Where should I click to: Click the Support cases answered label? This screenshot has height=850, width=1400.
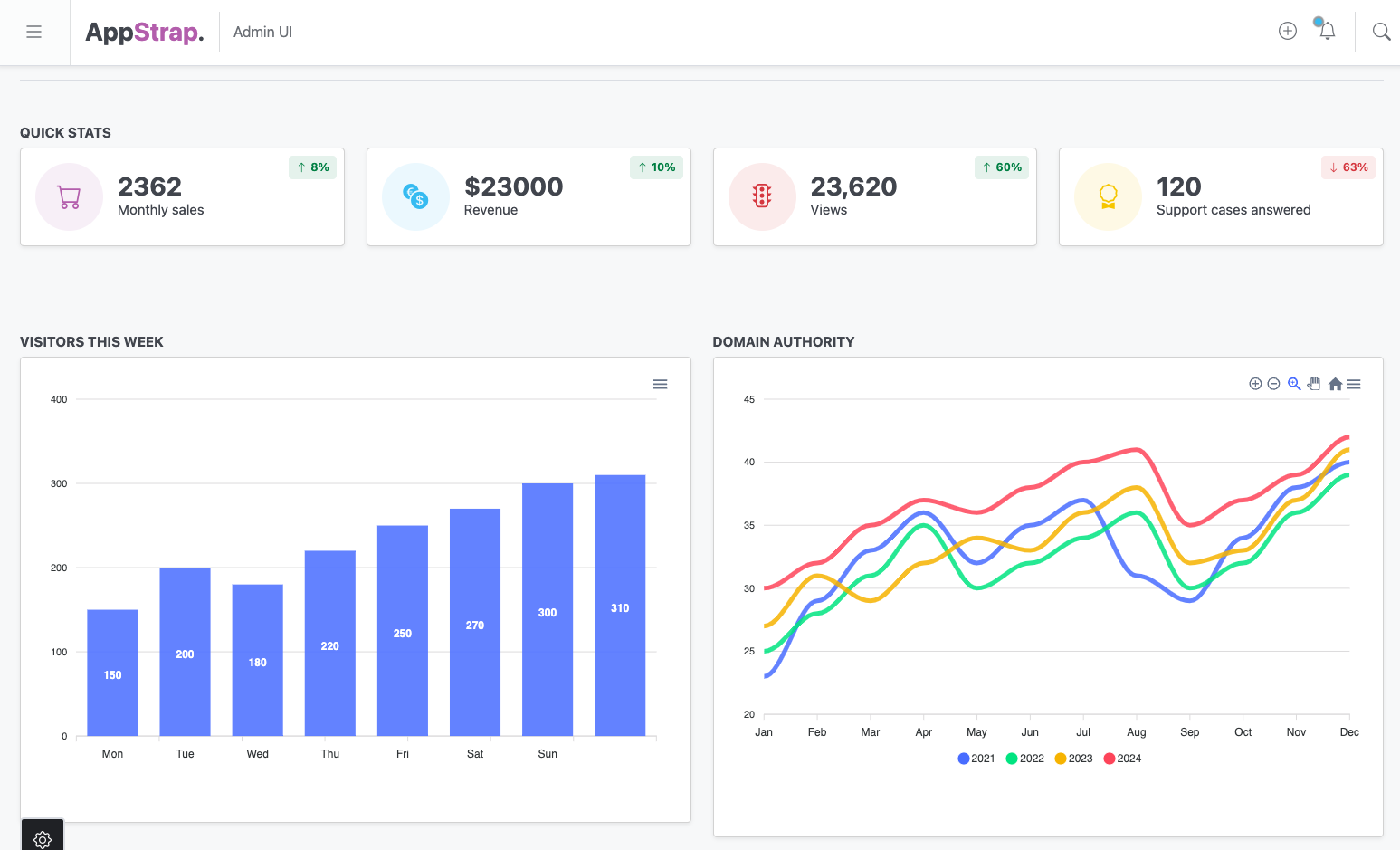coord(1233,210)
